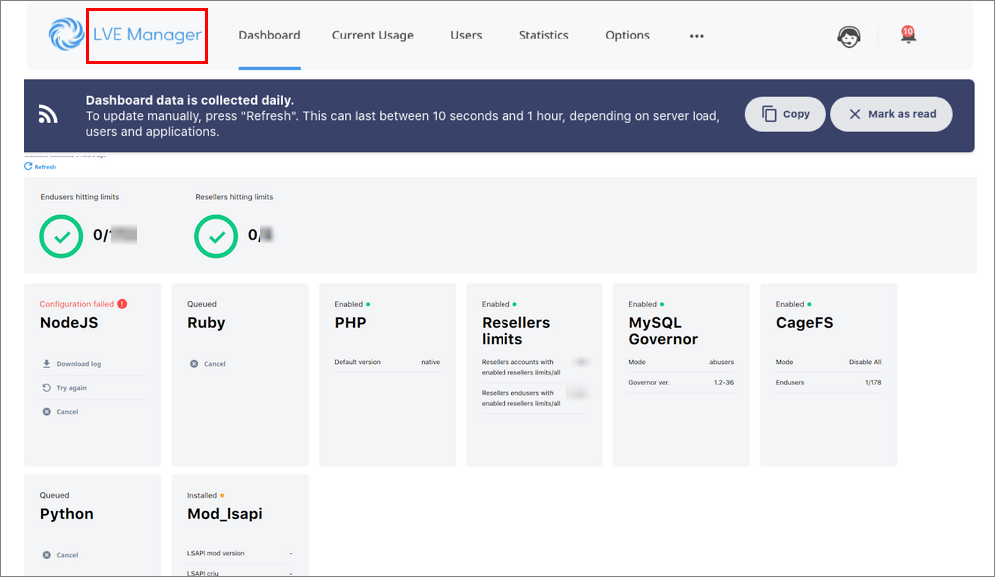995x577 pixels.
Task: Open the MySQL Governor card
Action: click(x=681, y=375)
